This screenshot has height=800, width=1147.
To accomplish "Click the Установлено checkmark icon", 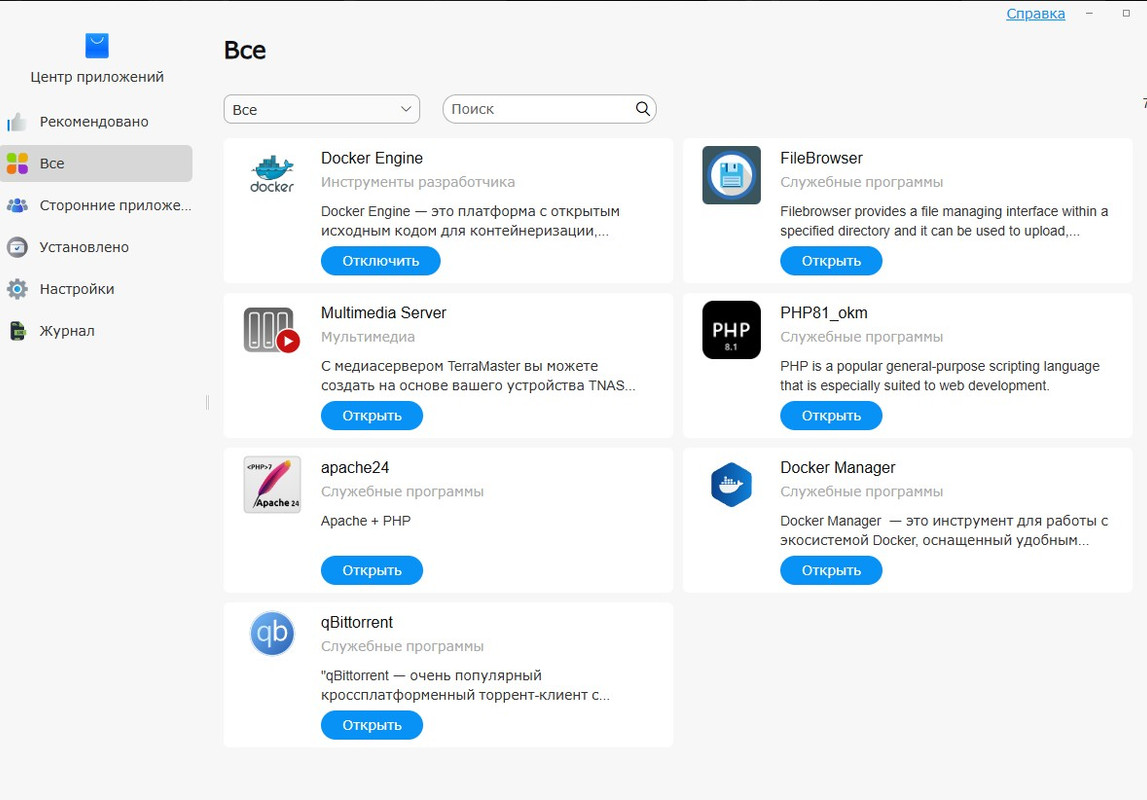I will tap(17, 247).
